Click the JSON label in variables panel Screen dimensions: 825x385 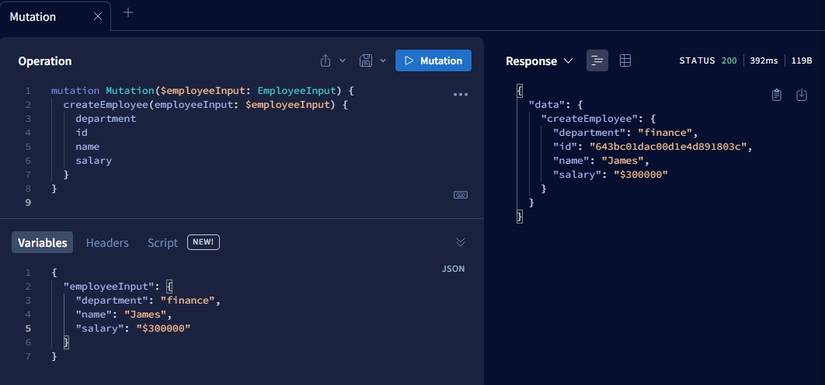pos(453,269)
